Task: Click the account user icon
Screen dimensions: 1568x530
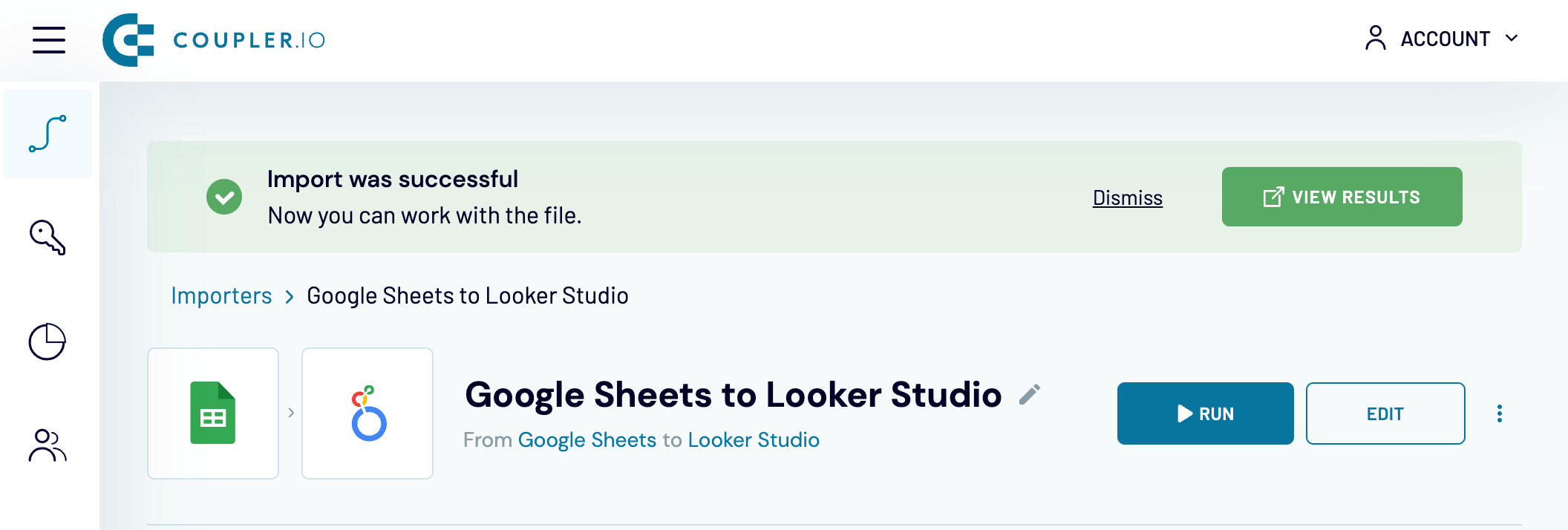Action: tap(1375, 39)
